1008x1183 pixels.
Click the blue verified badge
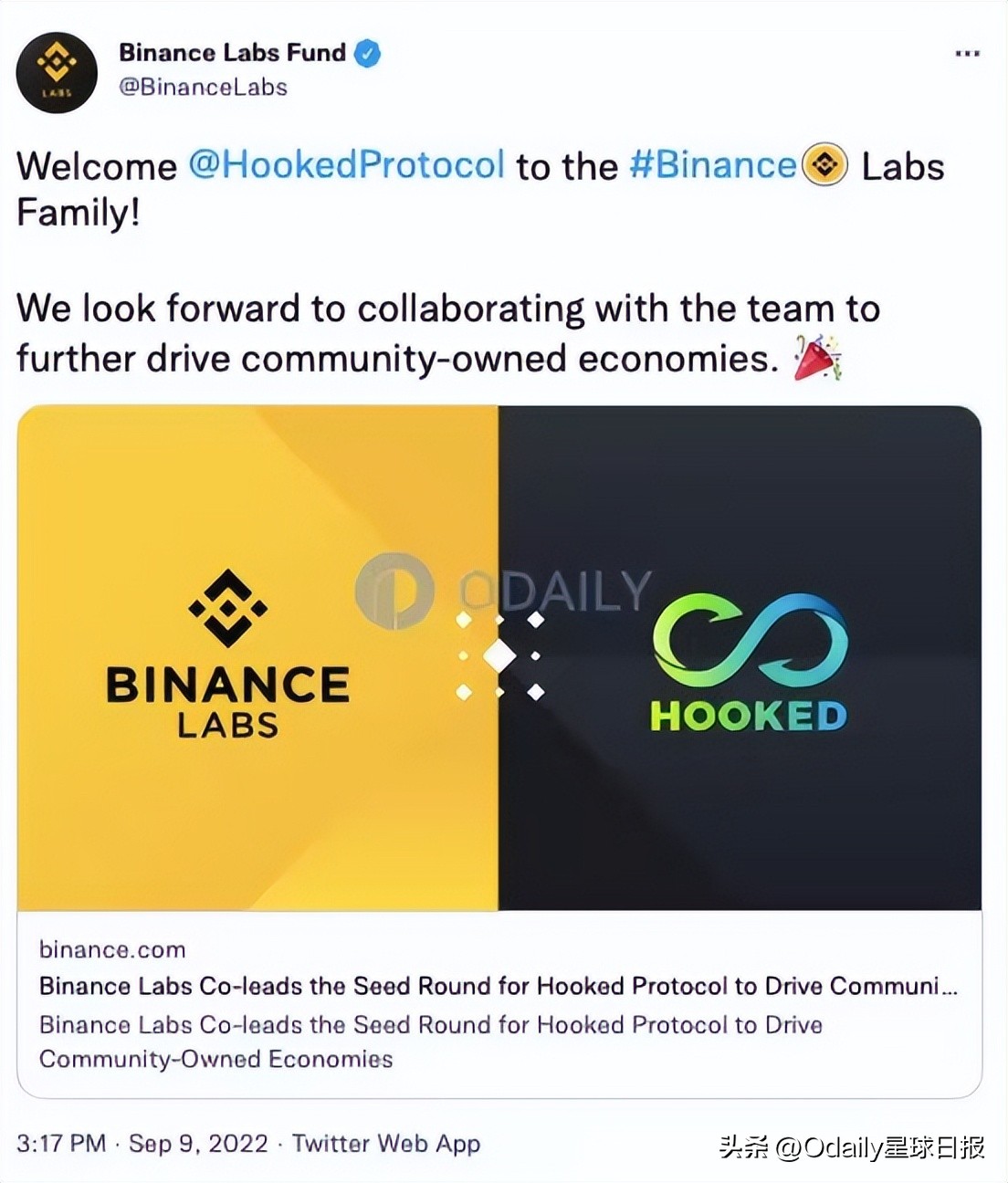367,54
